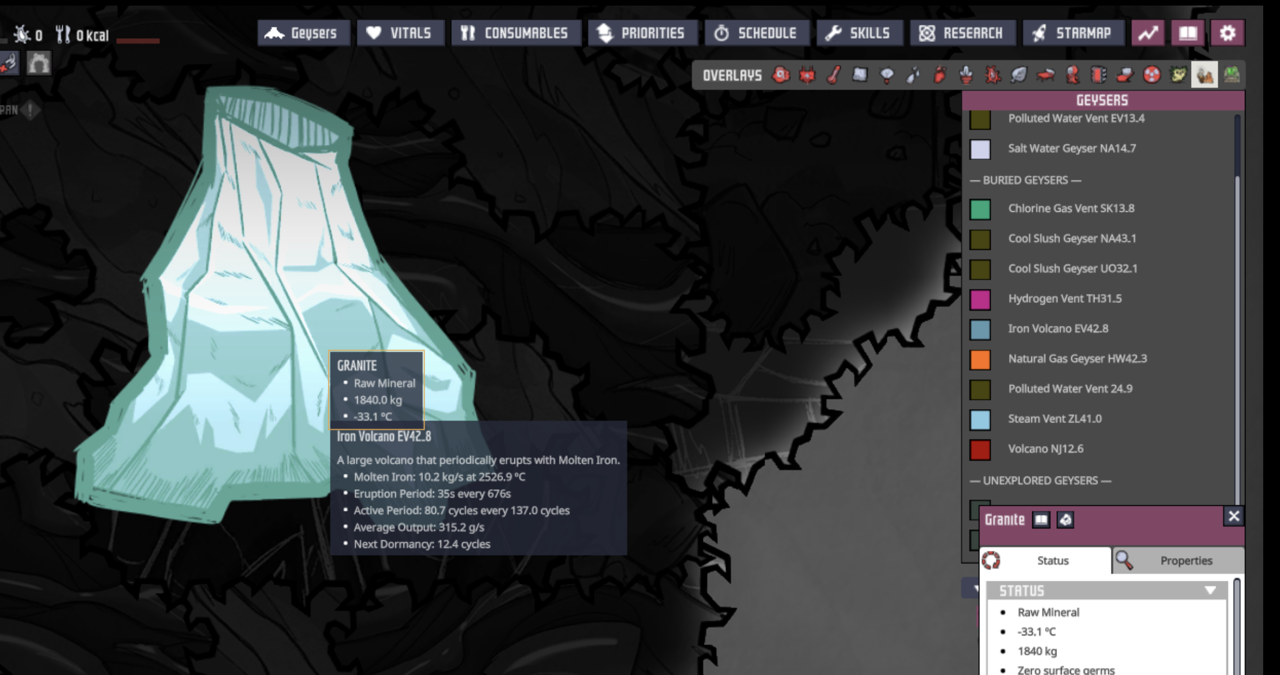Toggle the Iron Volcano EV42.8 swatch
This screenshot has height=675, width=1280.
980,329
